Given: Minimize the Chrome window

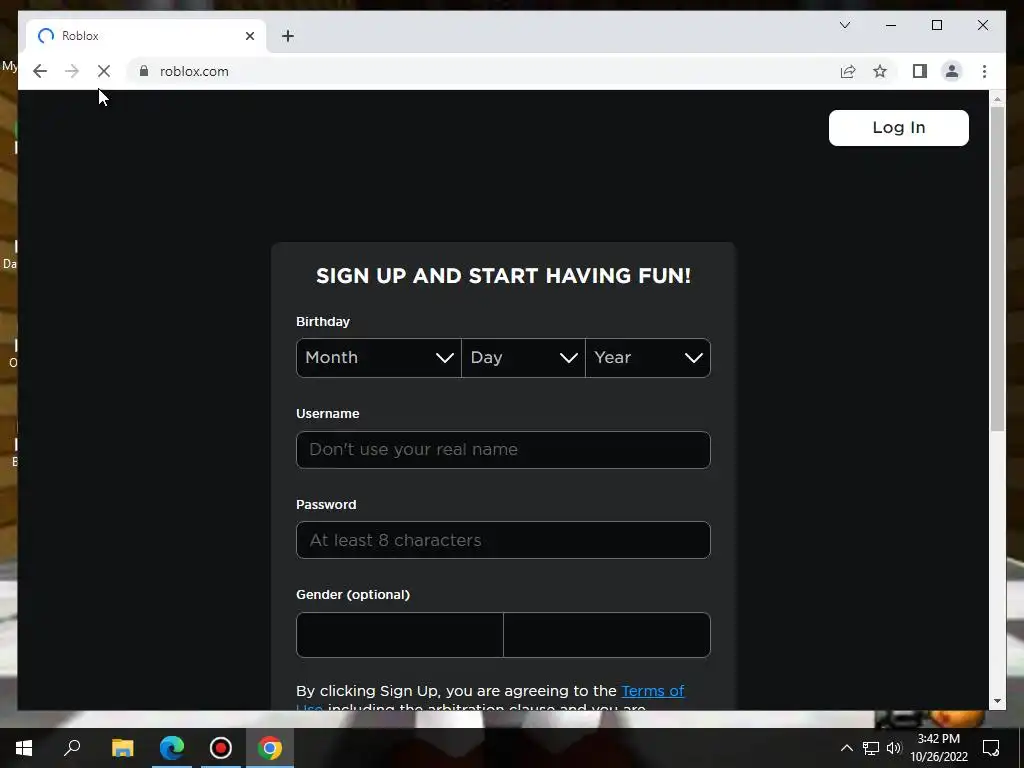Looking at the screenshot, I should 891,25.
